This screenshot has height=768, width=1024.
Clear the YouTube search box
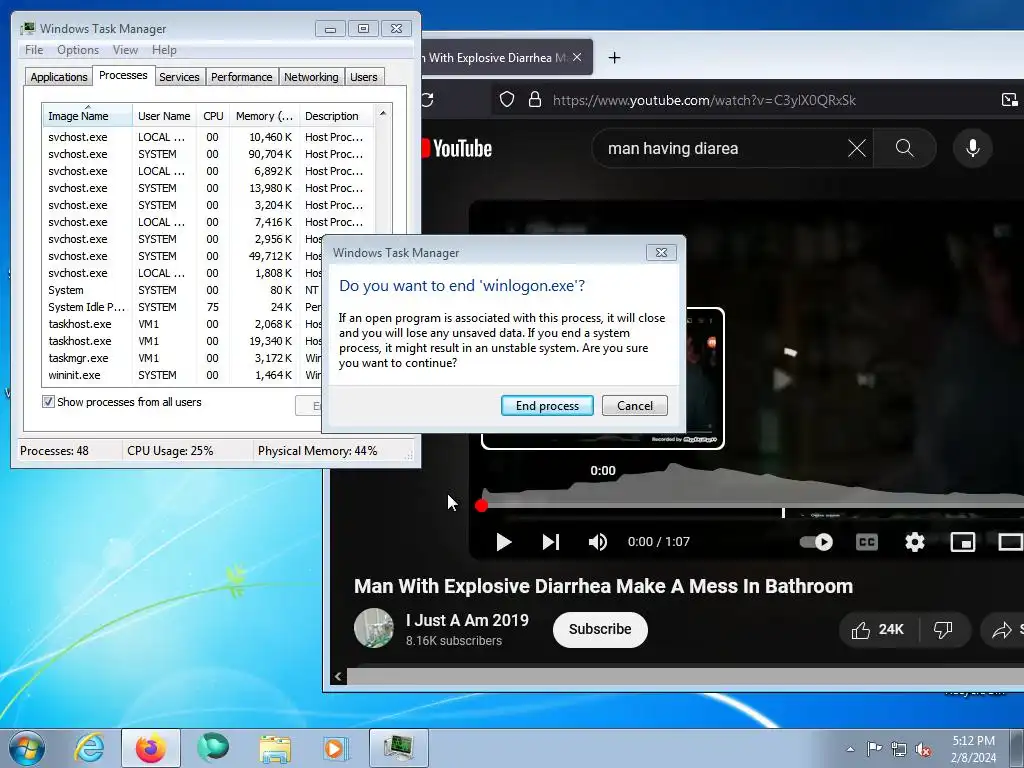(x=857, y=148)
